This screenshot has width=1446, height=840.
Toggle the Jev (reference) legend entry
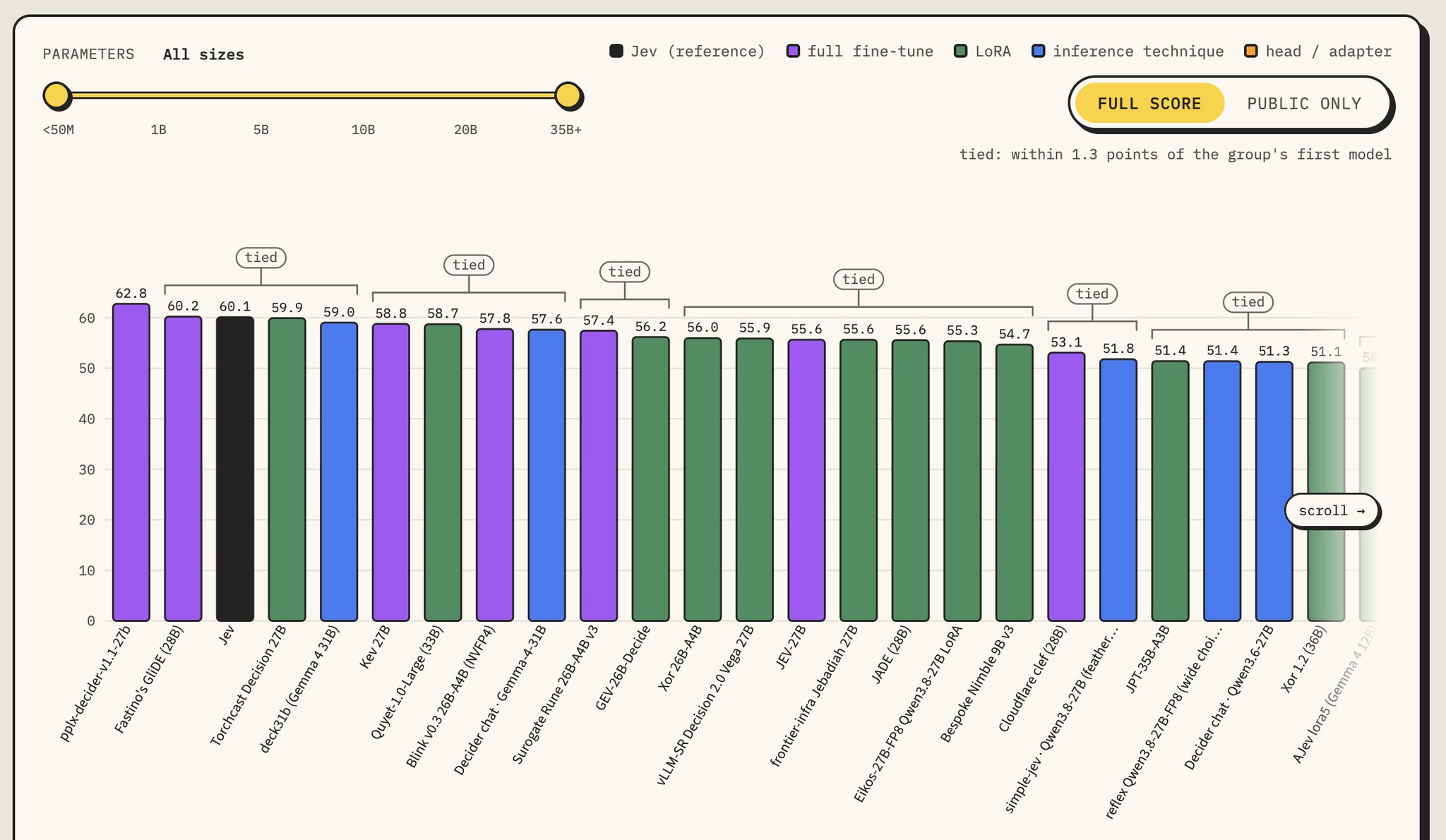point(687,51)
